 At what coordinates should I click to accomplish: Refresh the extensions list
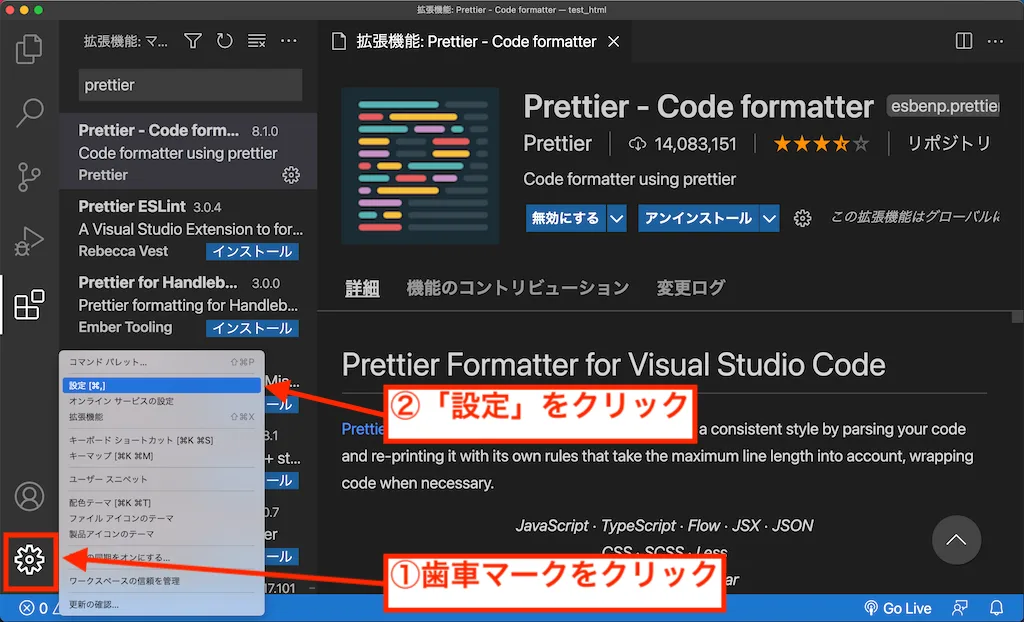coord(225,41)
